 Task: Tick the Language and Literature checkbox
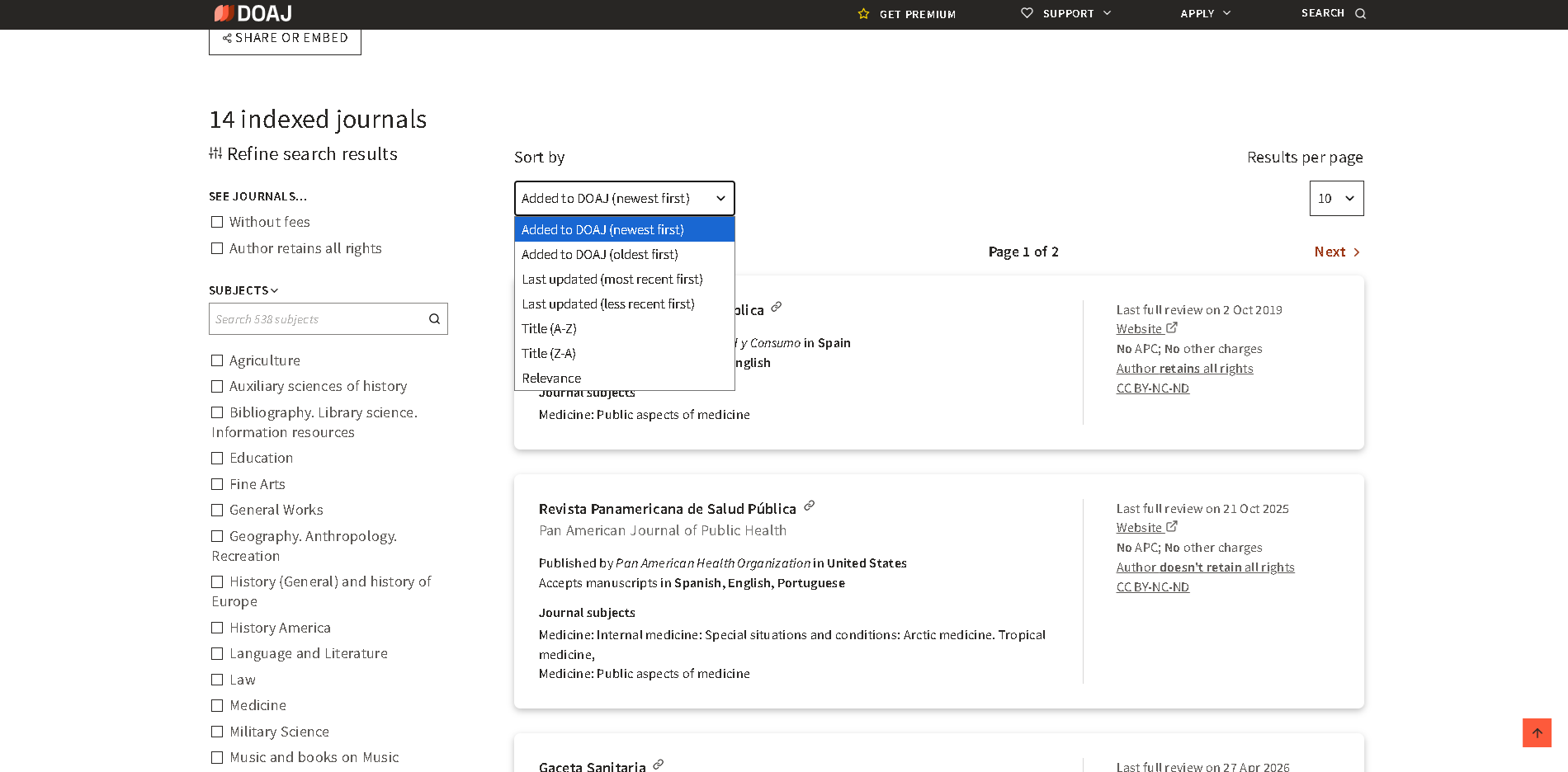click(x=217, y=653)
